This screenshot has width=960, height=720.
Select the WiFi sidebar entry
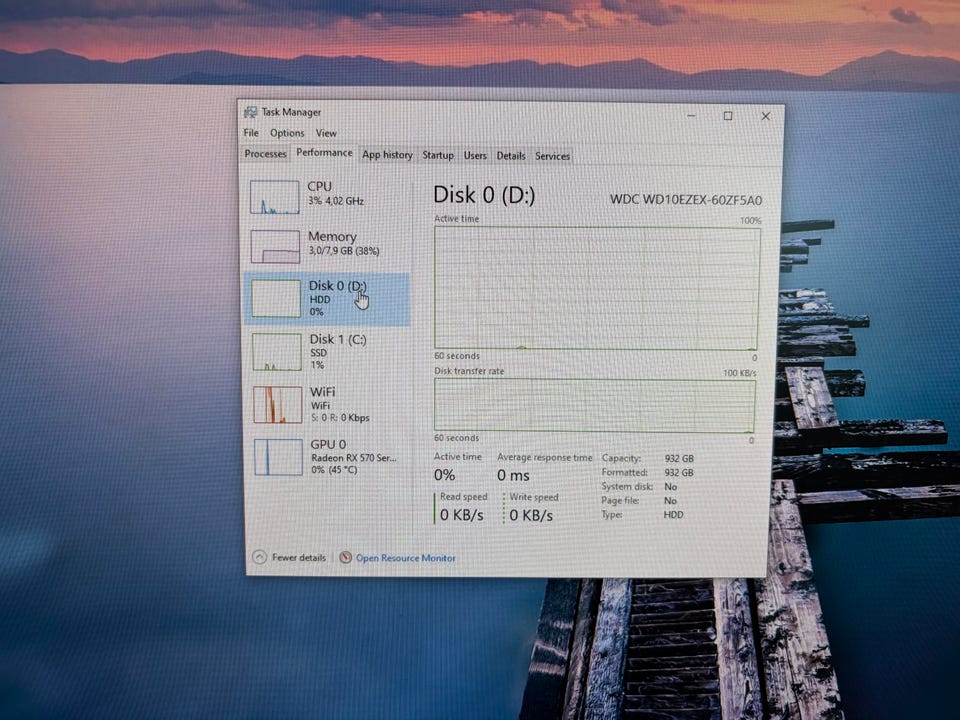(x=329, y=405)
